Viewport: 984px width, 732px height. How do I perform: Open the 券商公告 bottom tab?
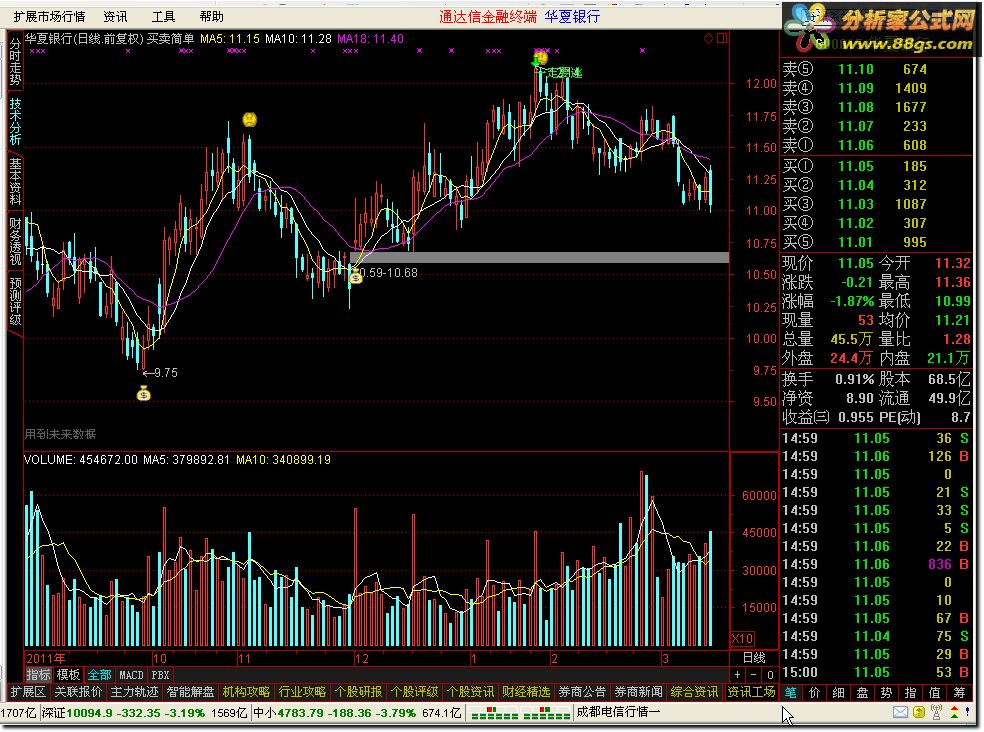[582, 692]
